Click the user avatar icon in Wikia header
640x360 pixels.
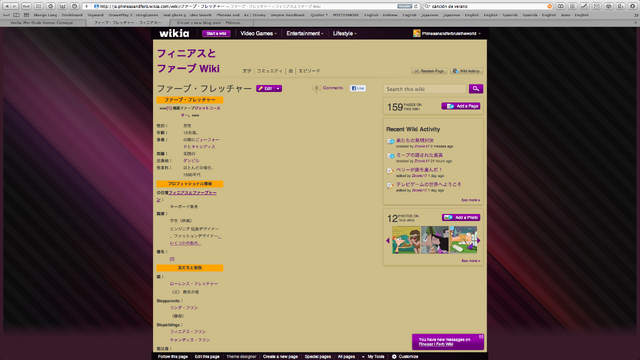[416, 33]
